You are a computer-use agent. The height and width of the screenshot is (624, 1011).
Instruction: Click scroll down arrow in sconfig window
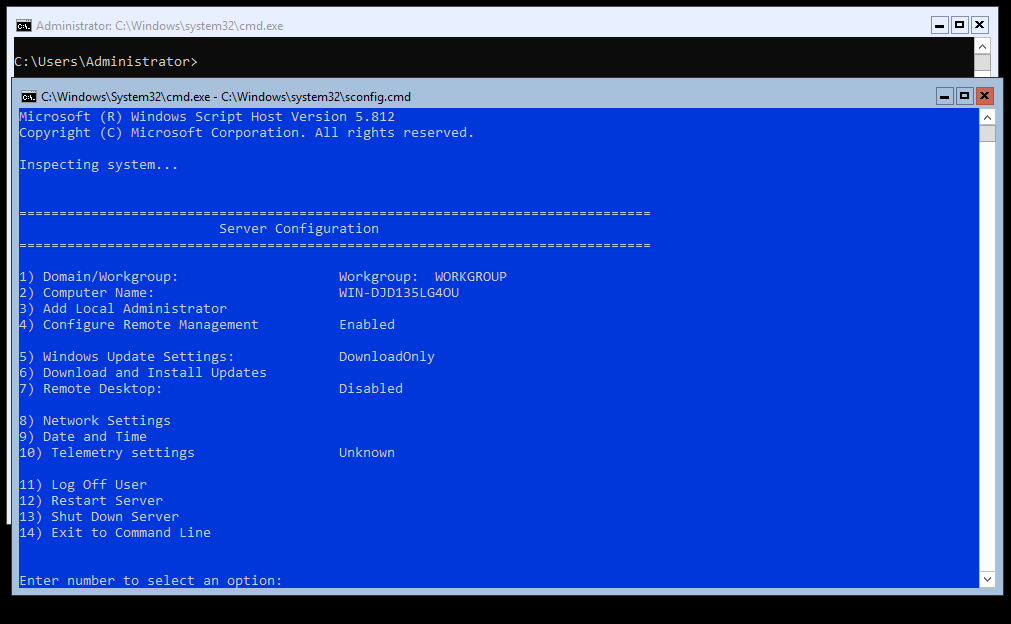coord(987,579)
